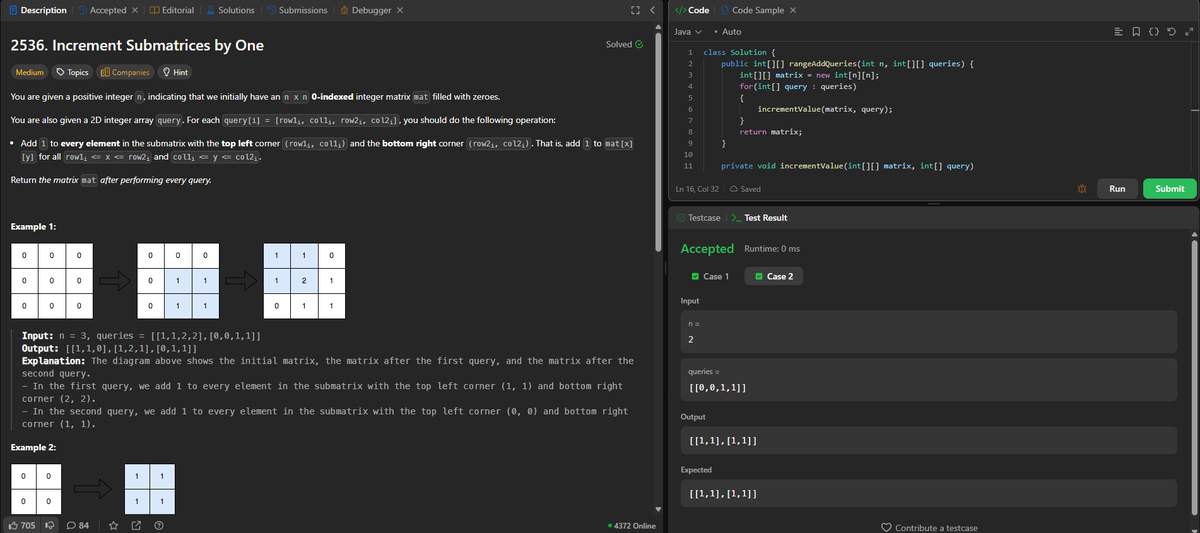Open the Submissions tab
The height and width of the screenshot is (533, 1200).
tap(296, 10)
